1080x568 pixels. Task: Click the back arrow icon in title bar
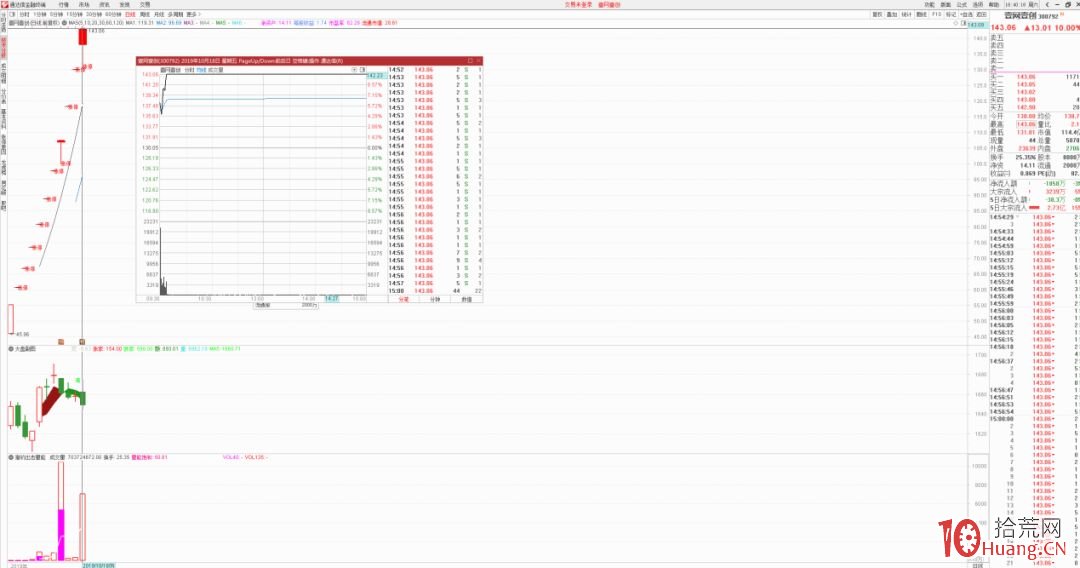pyautogui.click(x=1047, y=4)
